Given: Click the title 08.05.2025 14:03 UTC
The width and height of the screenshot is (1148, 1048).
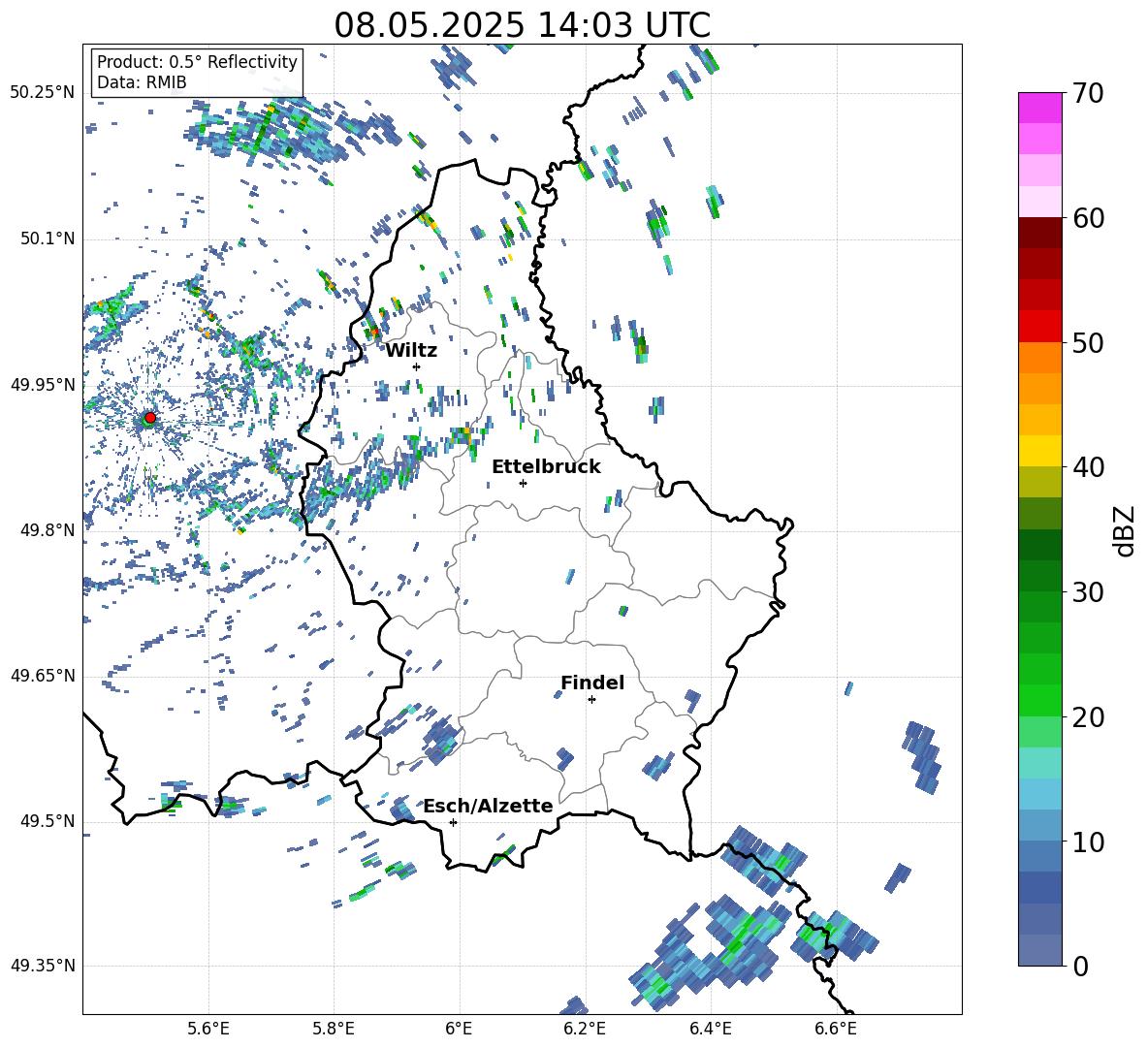Looking at the screenshot, I should (x=522, y=25).
